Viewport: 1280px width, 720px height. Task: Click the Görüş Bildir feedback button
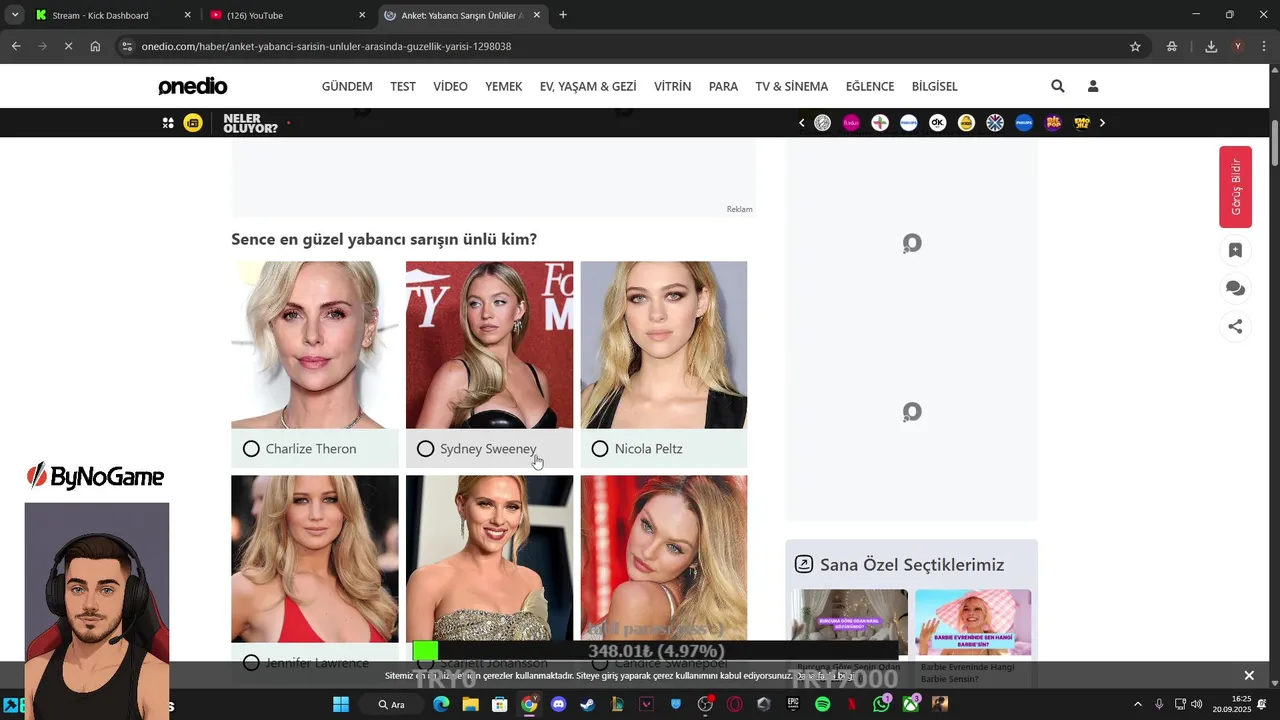(x=1235, y=187)
